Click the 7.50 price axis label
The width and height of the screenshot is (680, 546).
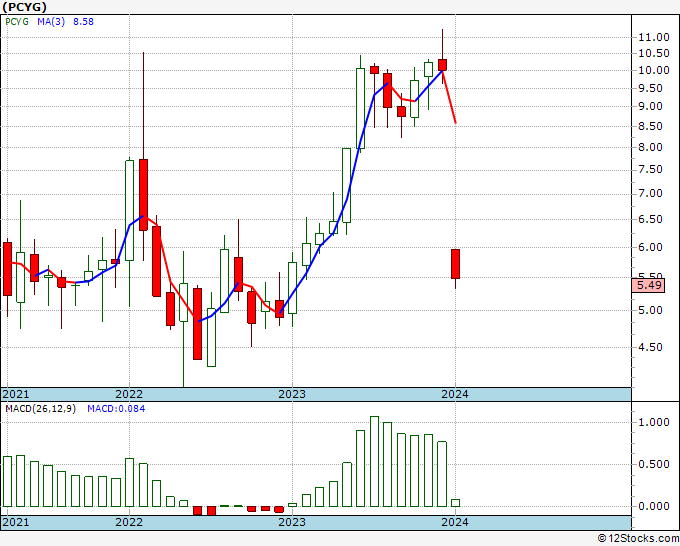(651, 170)
